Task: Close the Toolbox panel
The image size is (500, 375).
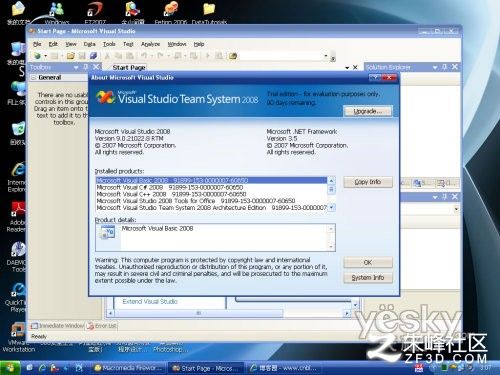Action: [x=96, y=67]
